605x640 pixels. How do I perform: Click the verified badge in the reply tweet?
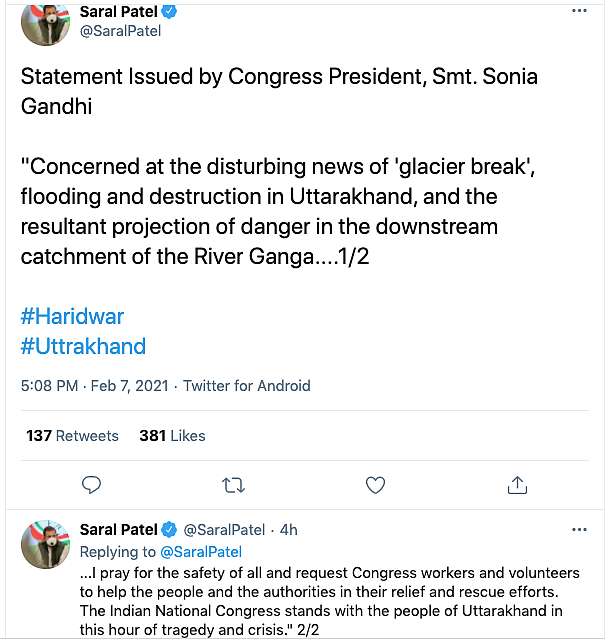pos(169,530)
